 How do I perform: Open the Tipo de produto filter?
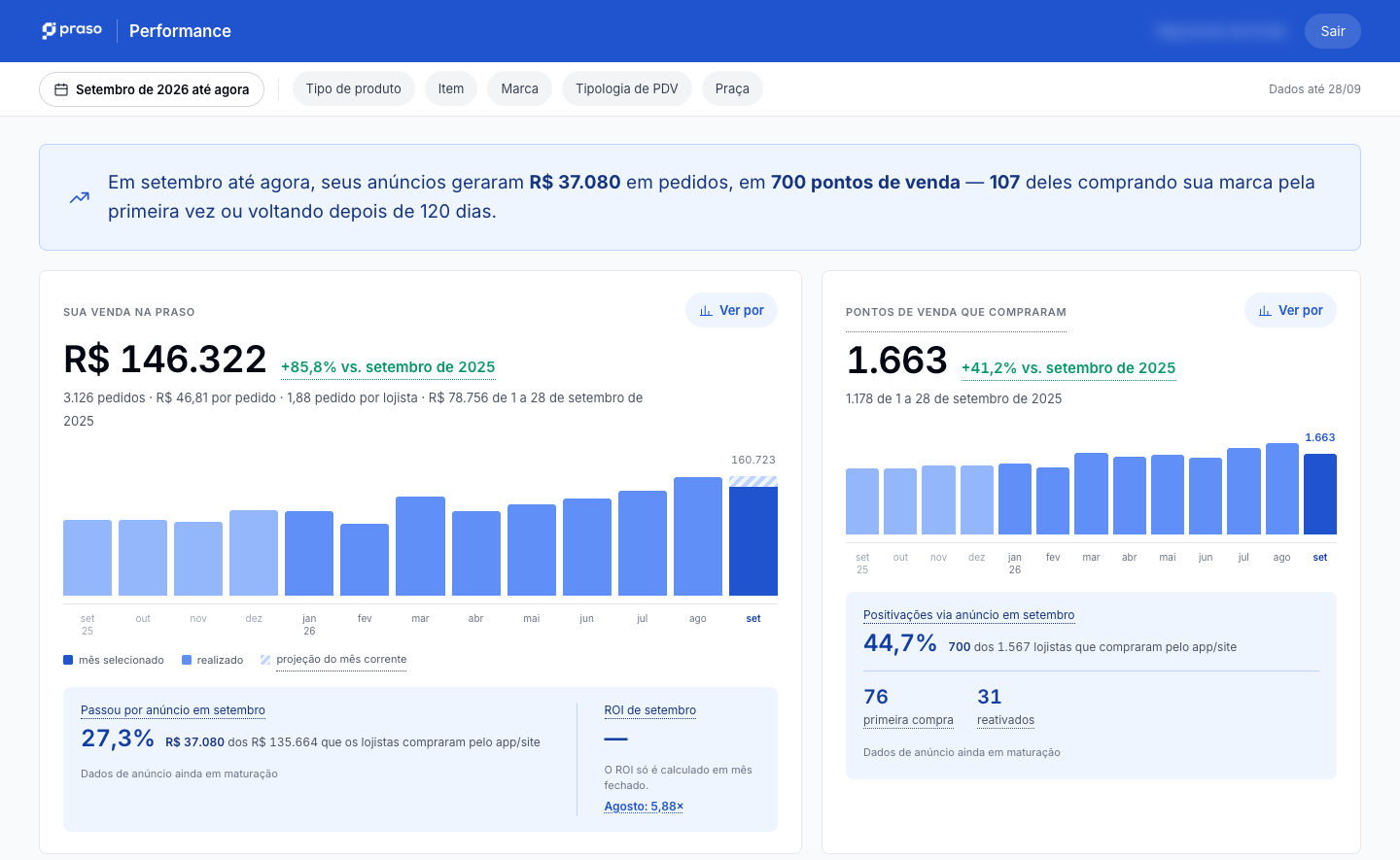pos(354,88)
